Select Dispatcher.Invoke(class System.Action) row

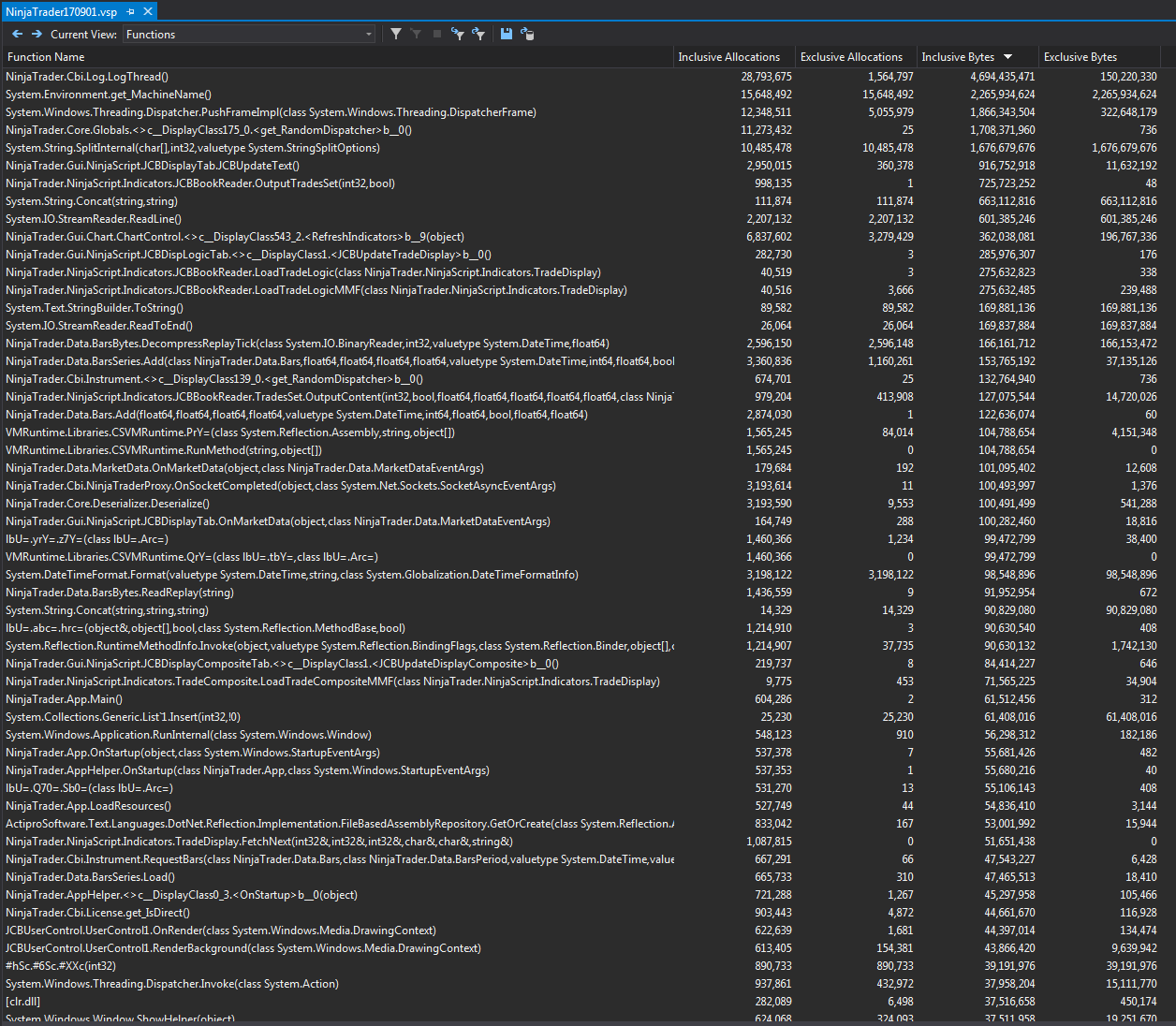pyautogui.click(x=581, y=984)
